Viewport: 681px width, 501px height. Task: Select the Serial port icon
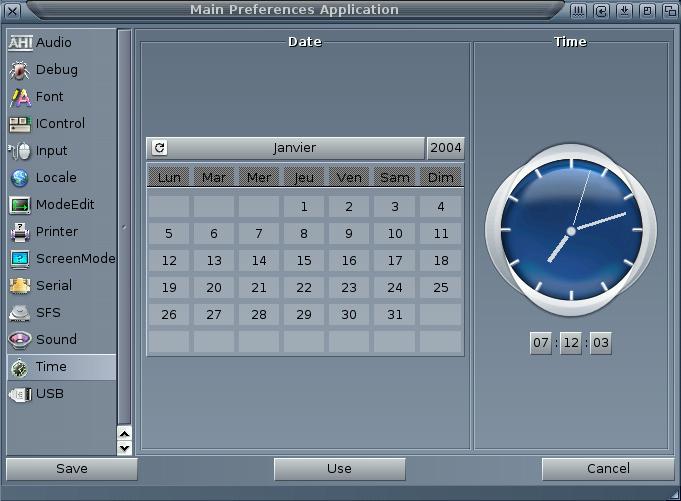20,286
